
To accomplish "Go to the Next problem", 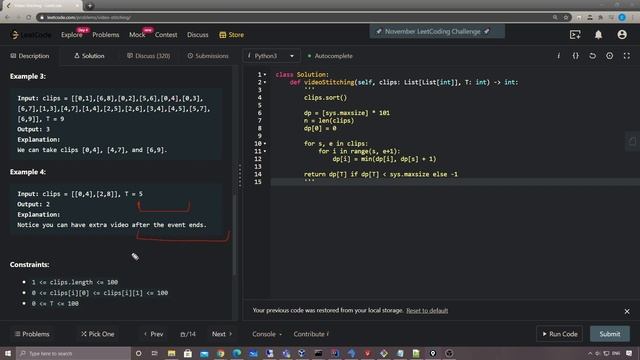I will (222, 334).
